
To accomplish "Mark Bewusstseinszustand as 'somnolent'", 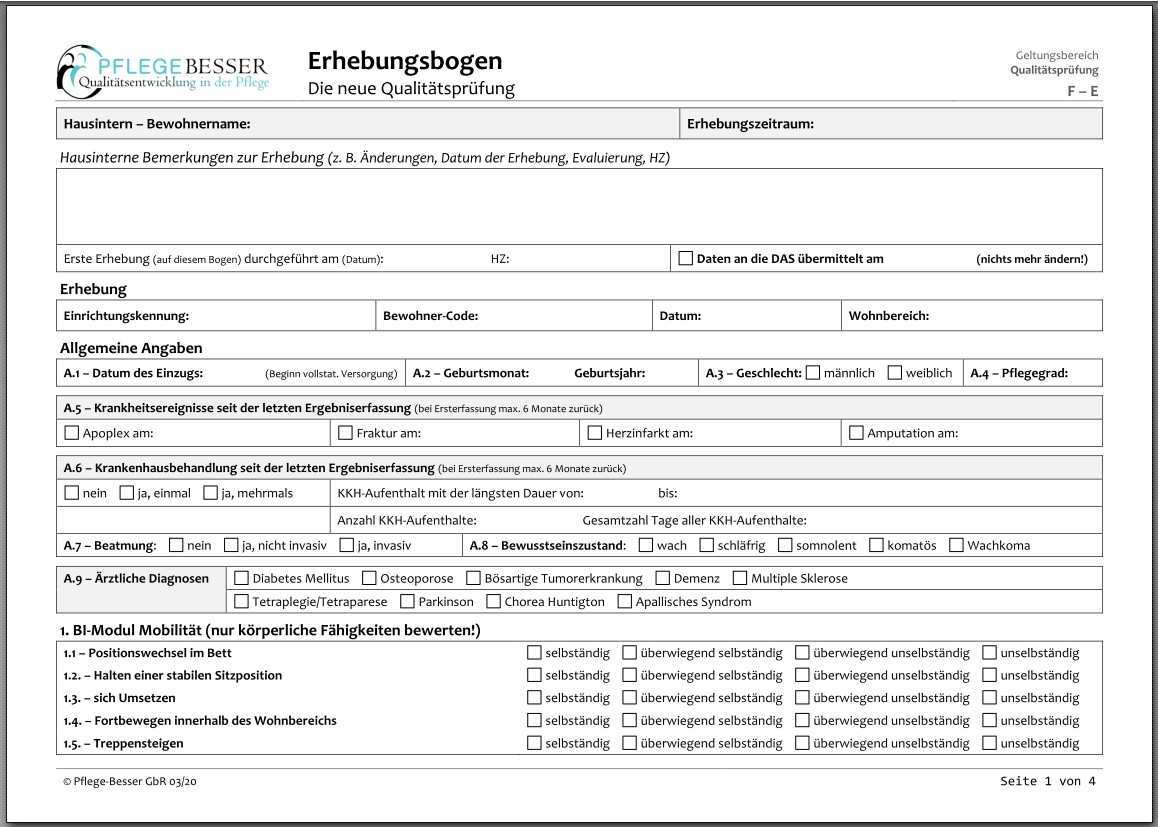I will click(785, 546).
